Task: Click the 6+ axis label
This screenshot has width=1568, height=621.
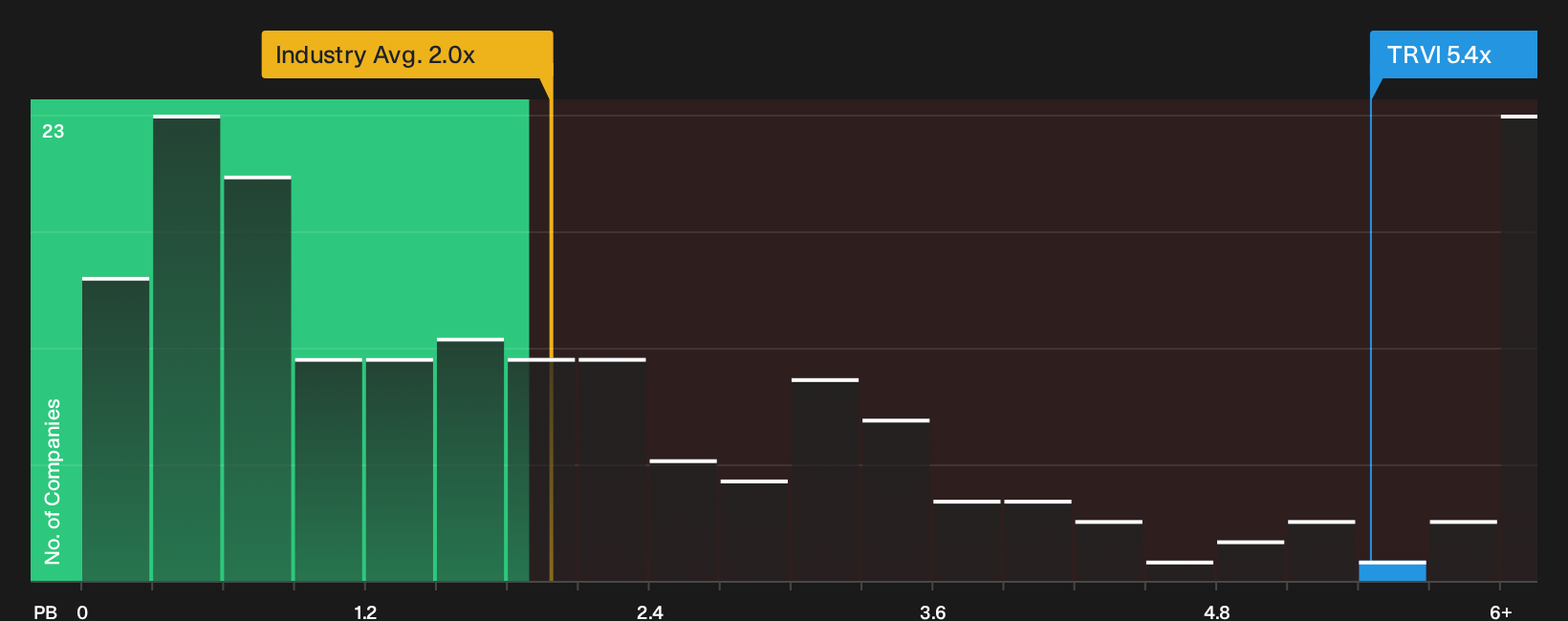Action: coord(1501,611)
